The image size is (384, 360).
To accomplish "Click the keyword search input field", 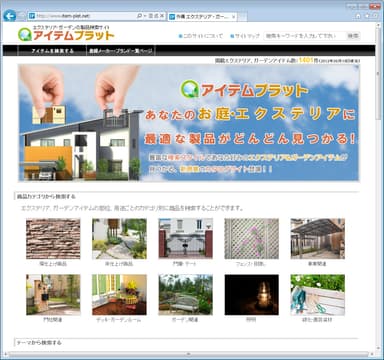I will (x=304, y=36).
